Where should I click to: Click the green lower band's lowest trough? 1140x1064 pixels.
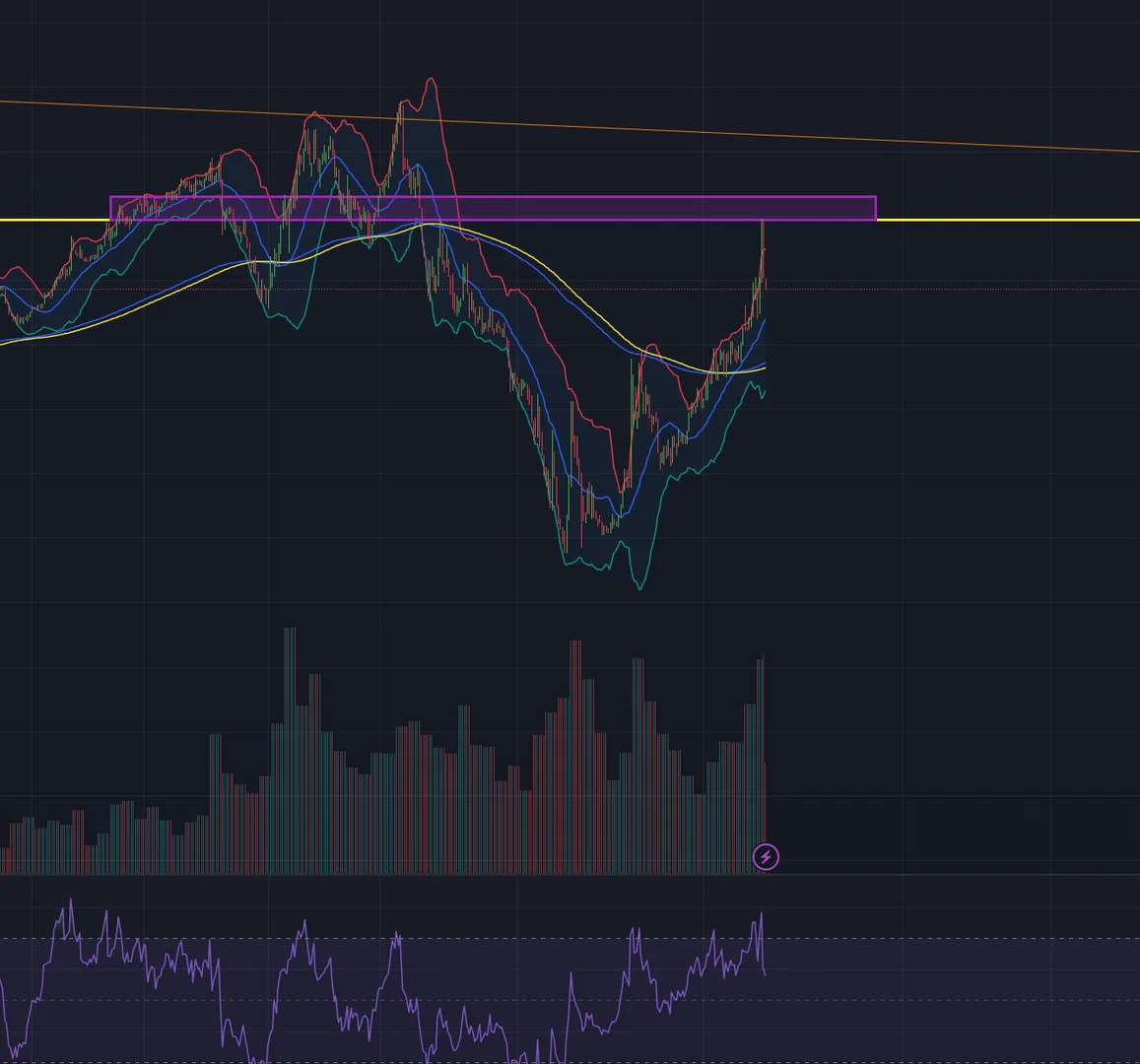point(639,588)
